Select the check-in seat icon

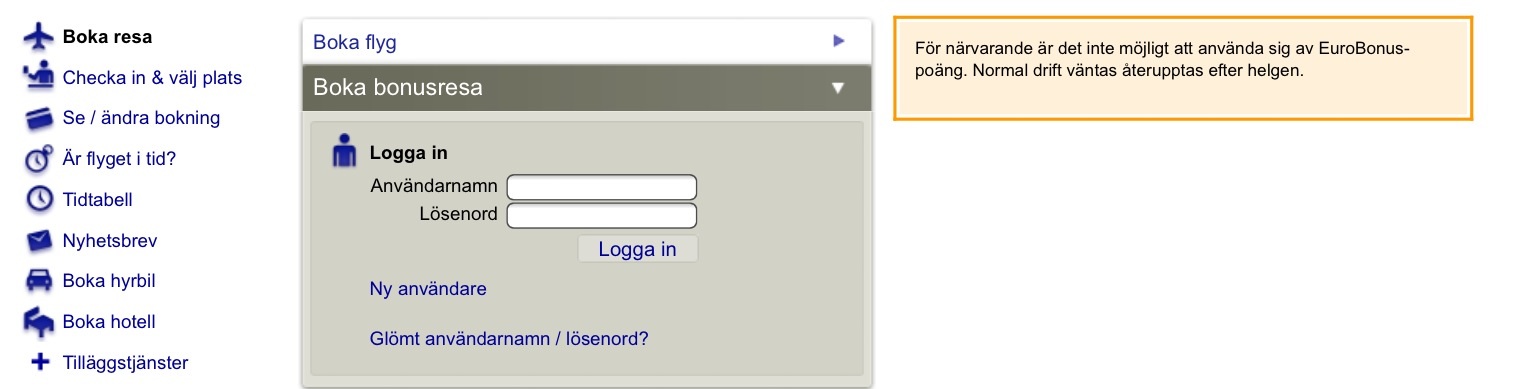(x=39, y=77)
